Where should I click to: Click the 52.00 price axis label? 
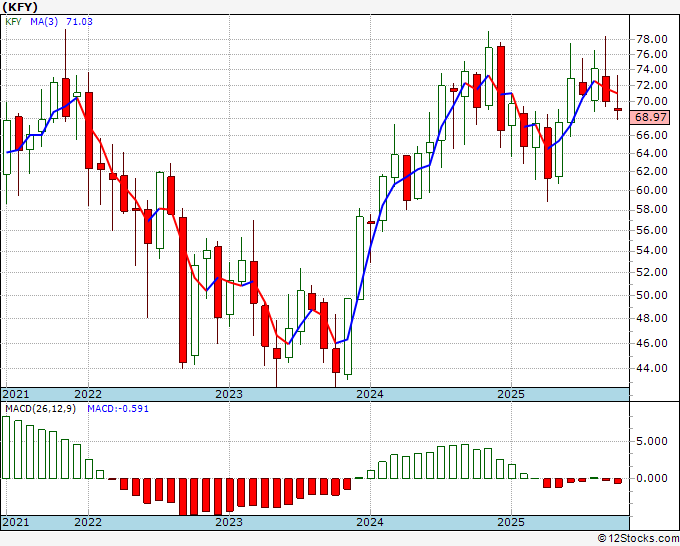pyautogui.click(x=651, y=272)
